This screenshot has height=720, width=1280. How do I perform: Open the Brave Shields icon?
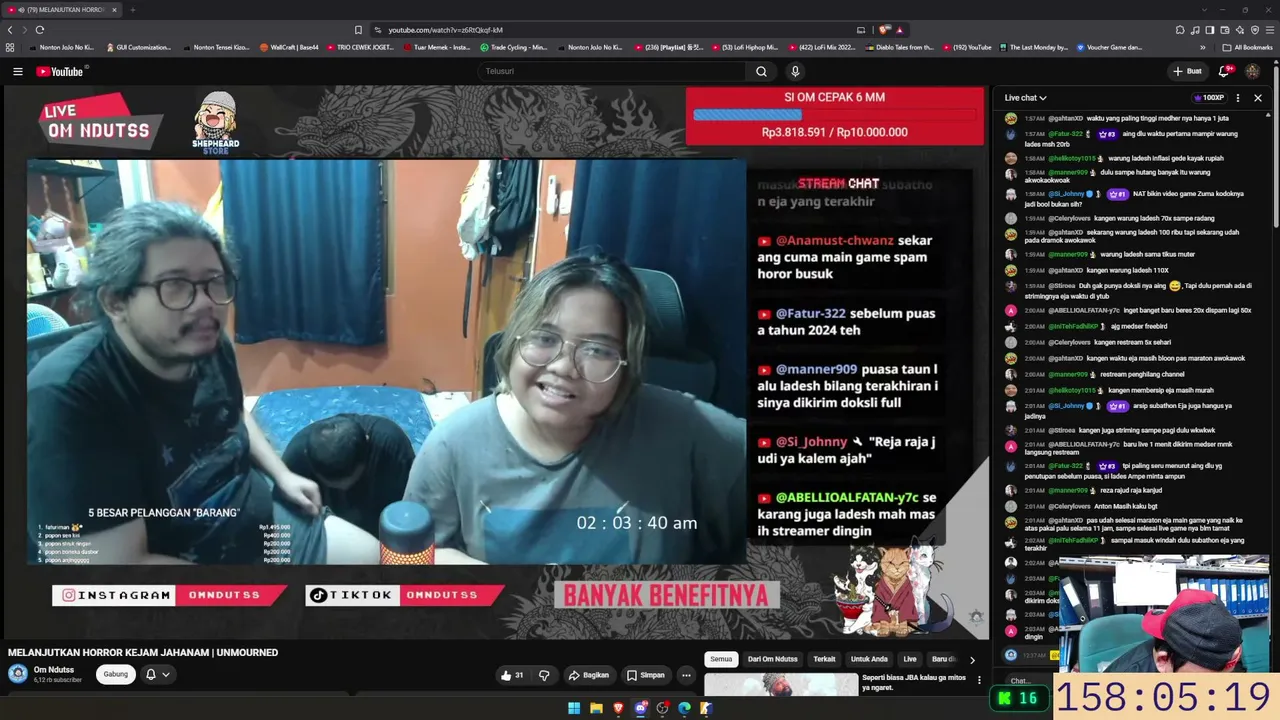[x=884, y=30]
